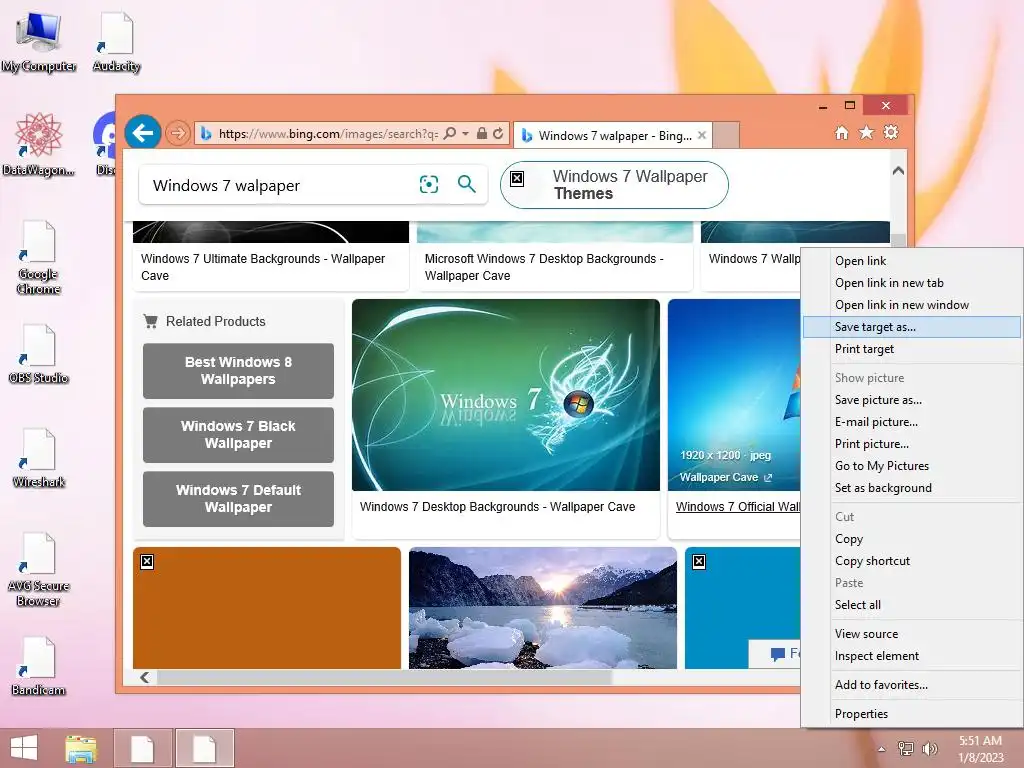Image resolution: width=1024 pixels, height=768 pixels.
Task: Click the taskbar network icon
Action: (x=906, y=748)
